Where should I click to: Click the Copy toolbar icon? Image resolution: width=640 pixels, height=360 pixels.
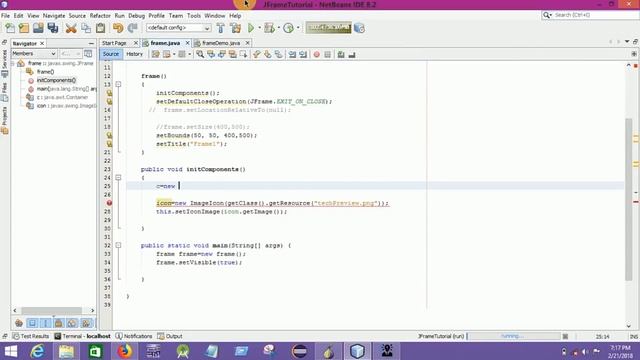pos(86,28)
